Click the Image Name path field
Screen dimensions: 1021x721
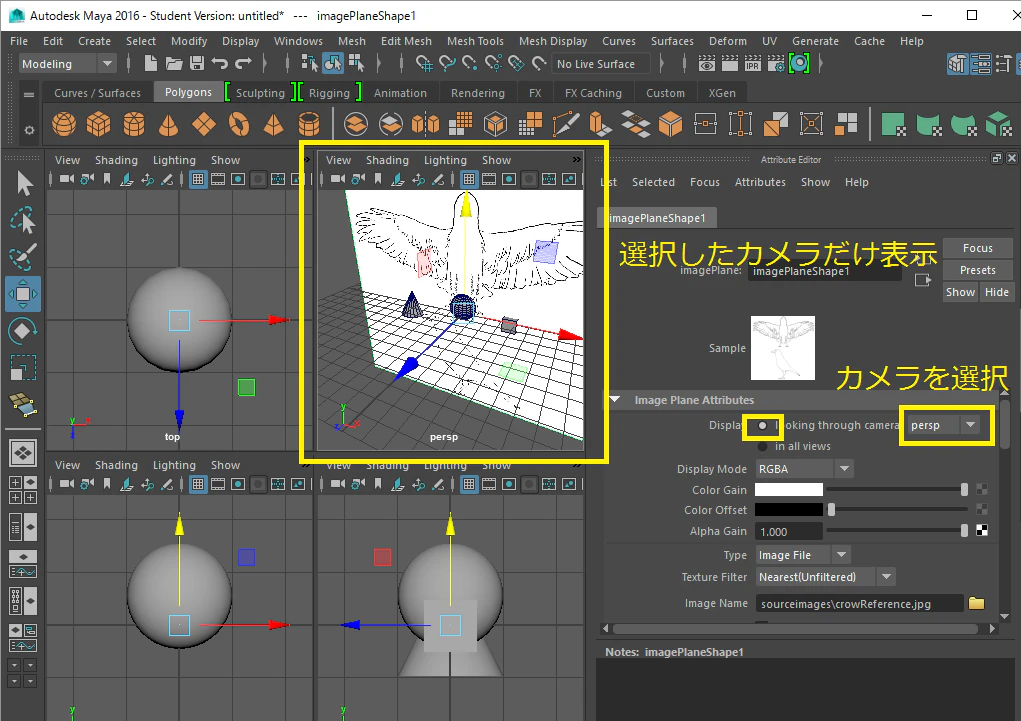coord(859,604)
